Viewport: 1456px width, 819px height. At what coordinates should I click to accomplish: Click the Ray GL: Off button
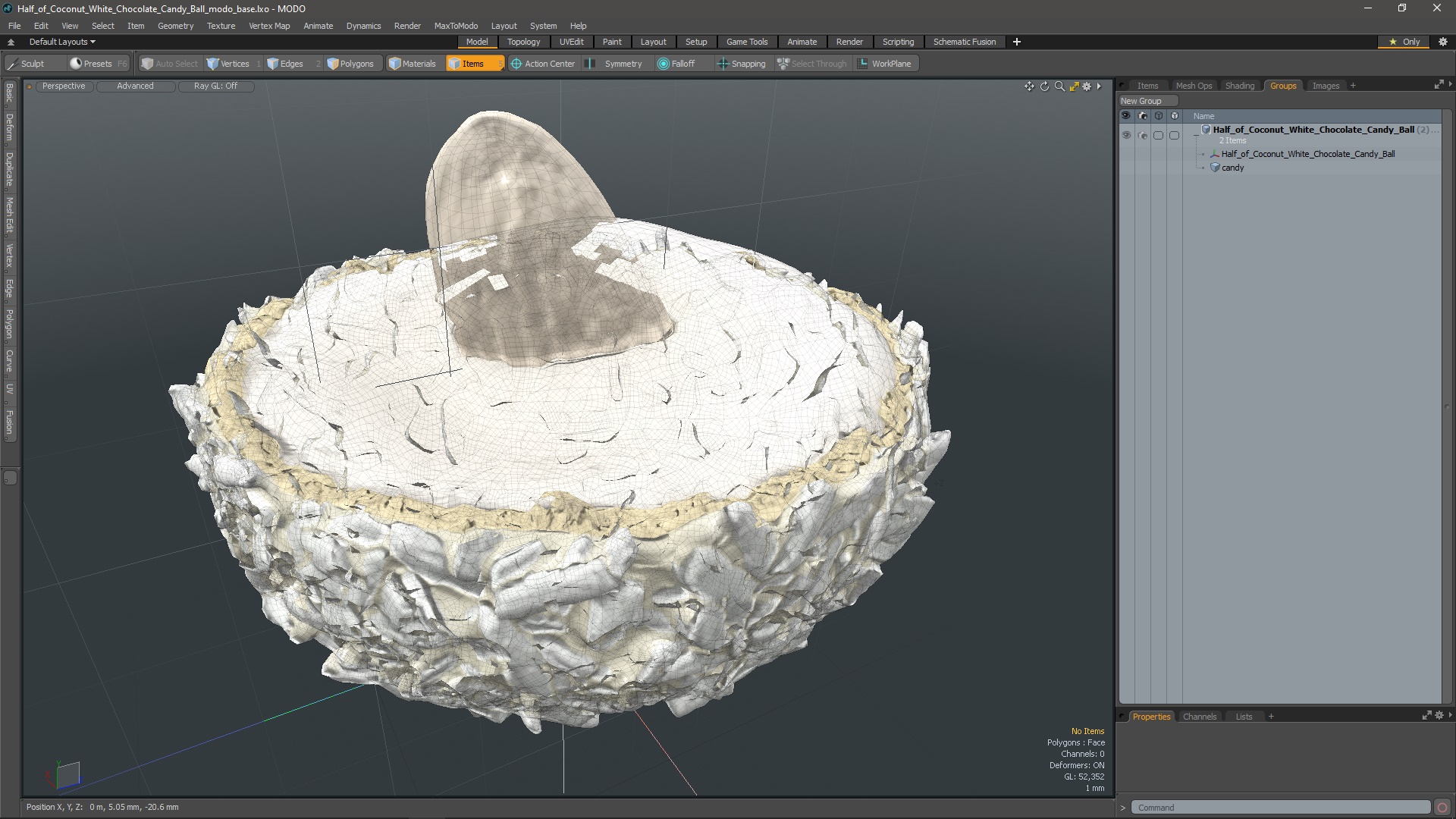click(x=215, y=86)
